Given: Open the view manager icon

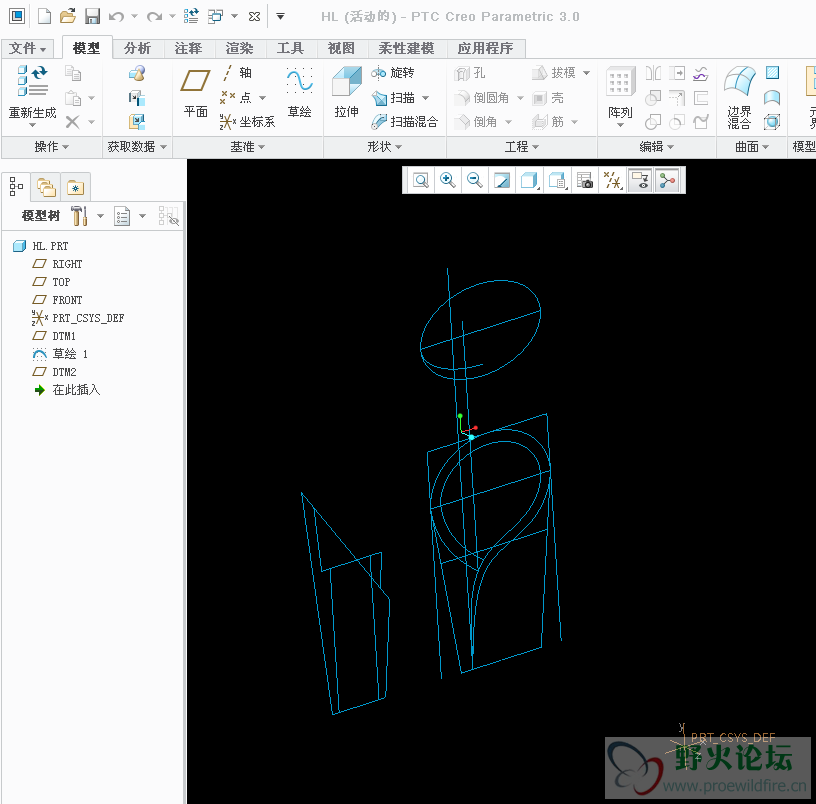Looking at the screenshot, I should (585, 181).
